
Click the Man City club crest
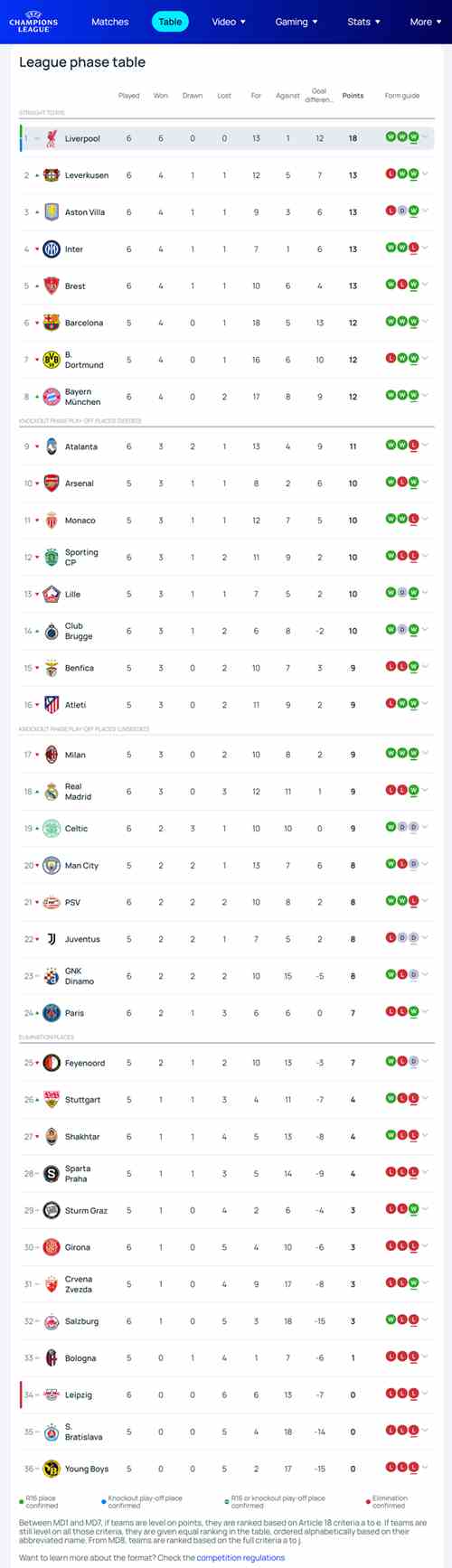point(52,866)
